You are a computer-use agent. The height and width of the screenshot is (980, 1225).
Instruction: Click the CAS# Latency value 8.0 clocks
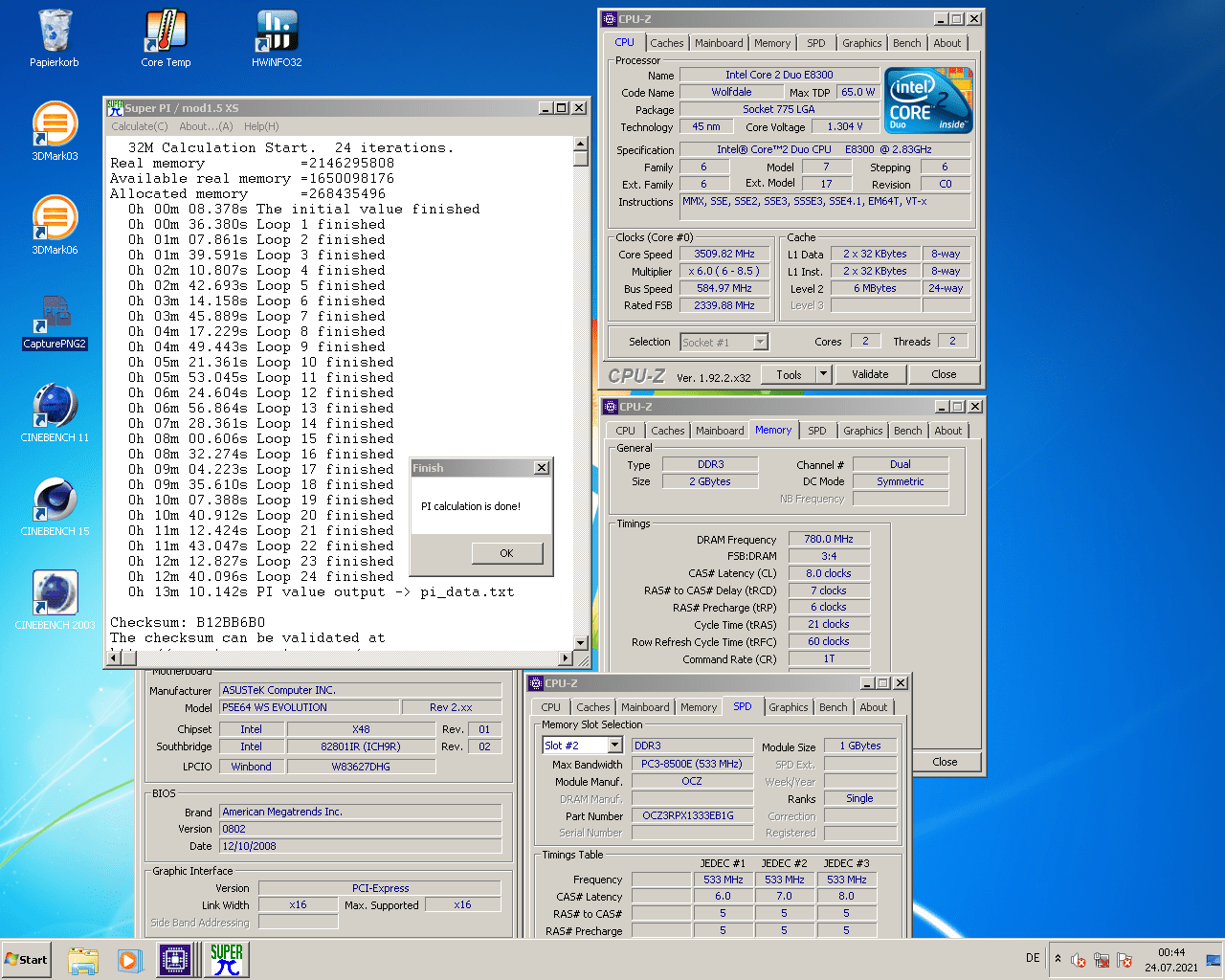[829, 573]
